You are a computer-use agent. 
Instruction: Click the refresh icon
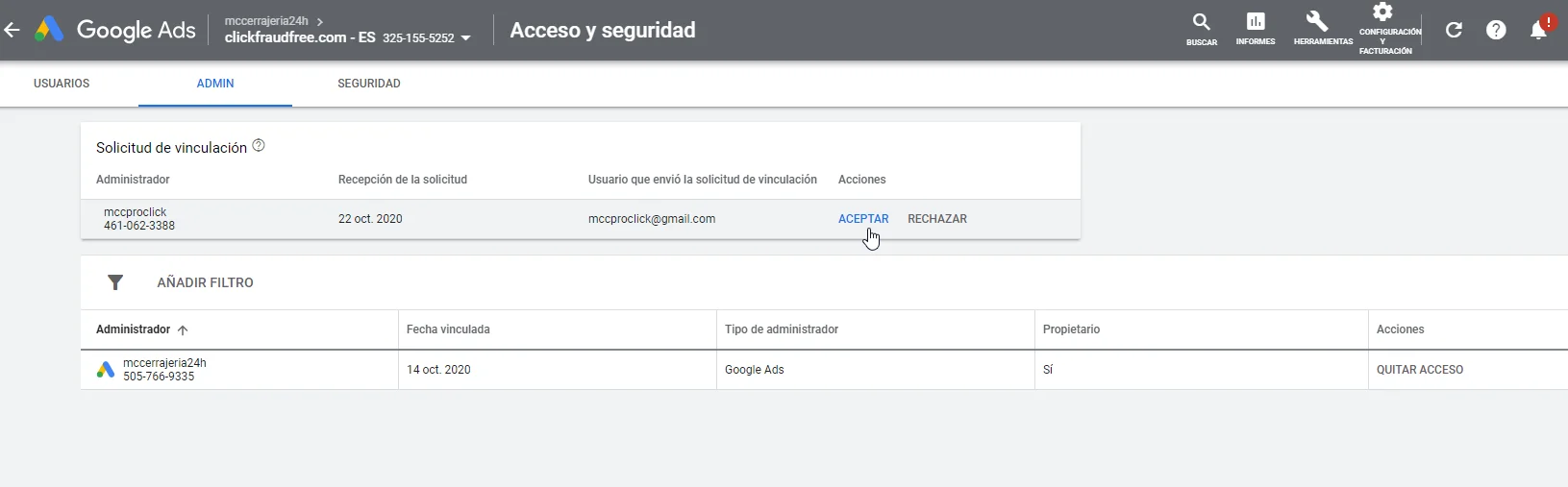click(x=1454, y=30)
